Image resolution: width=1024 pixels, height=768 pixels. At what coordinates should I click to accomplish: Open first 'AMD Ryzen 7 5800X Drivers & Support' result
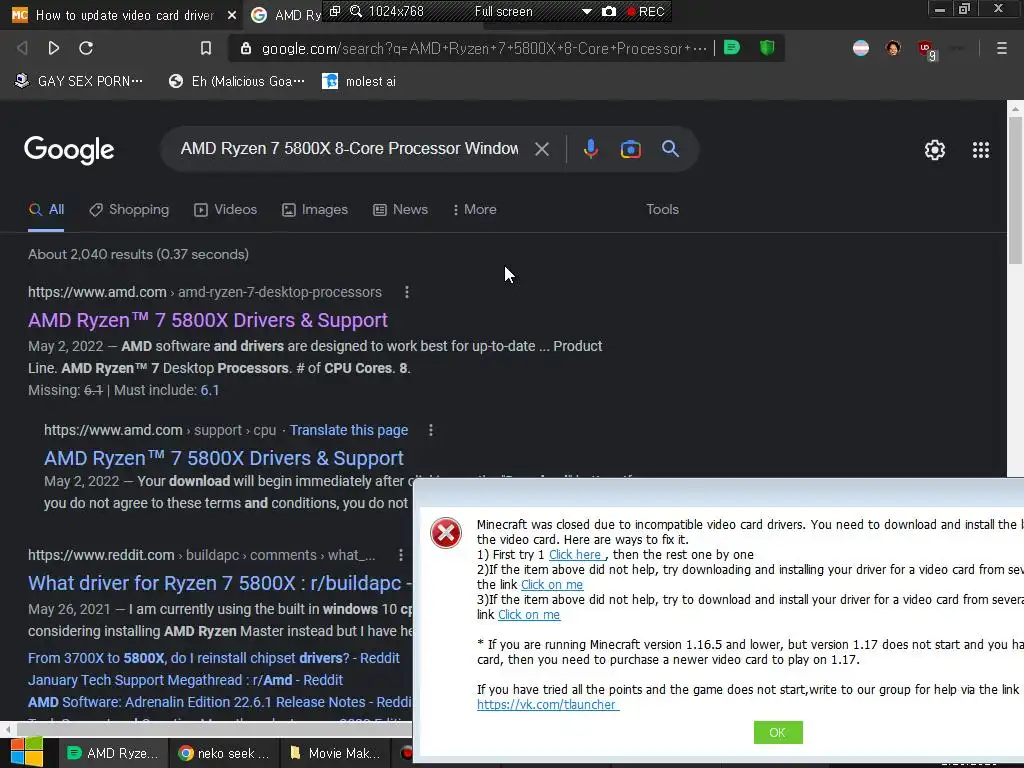click(x=208, y=320)
